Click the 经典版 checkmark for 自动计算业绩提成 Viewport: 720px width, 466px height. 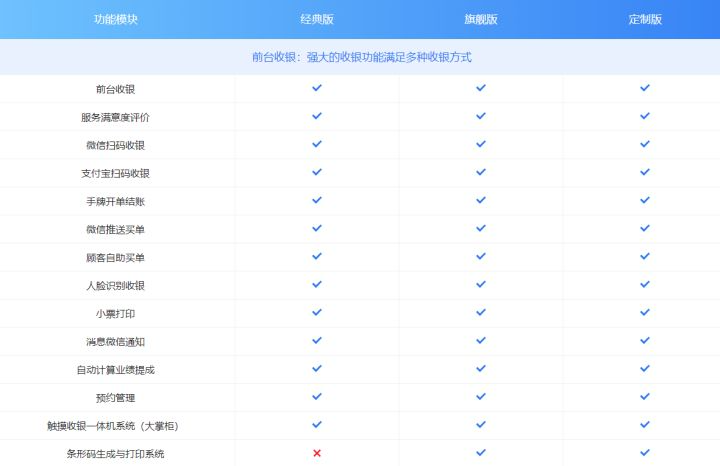tap(317, 368)
